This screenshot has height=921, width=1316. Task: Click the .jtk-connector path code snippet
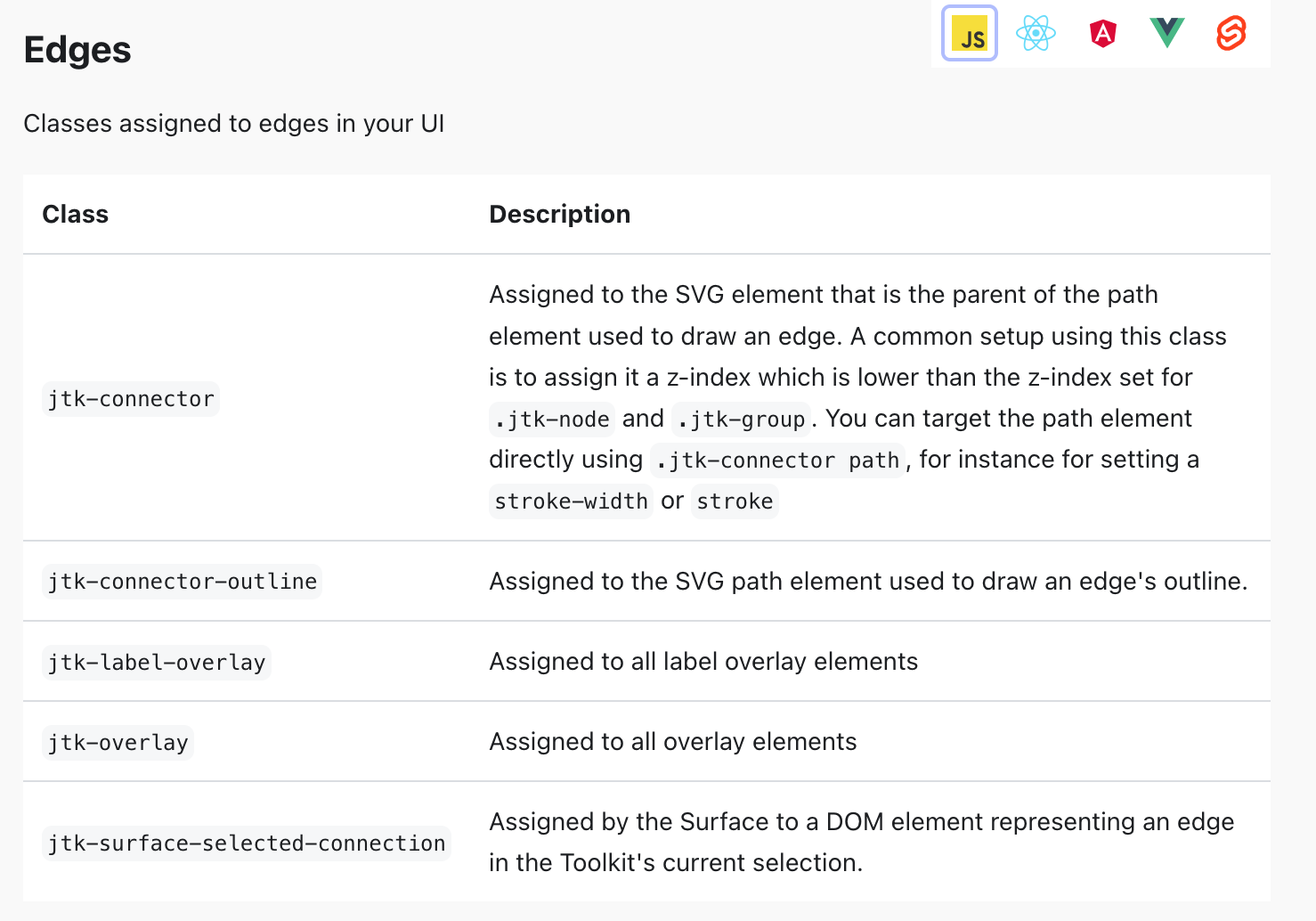coord(776,460)
